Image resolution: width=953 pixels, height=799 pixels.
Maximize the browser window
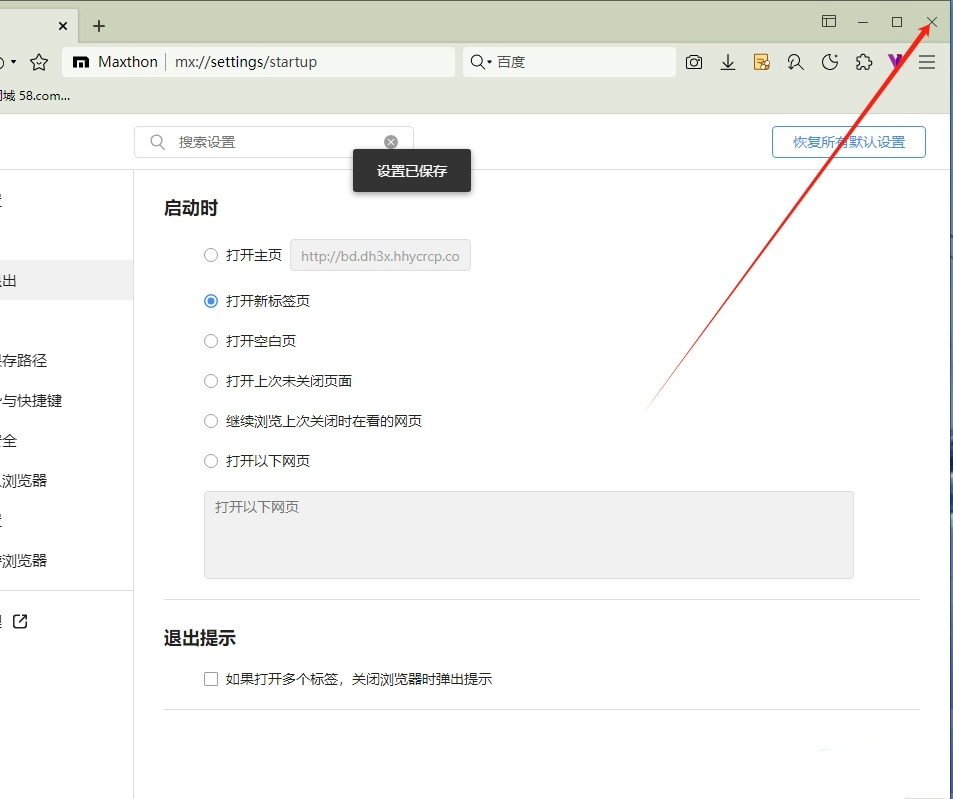point(896,22)
